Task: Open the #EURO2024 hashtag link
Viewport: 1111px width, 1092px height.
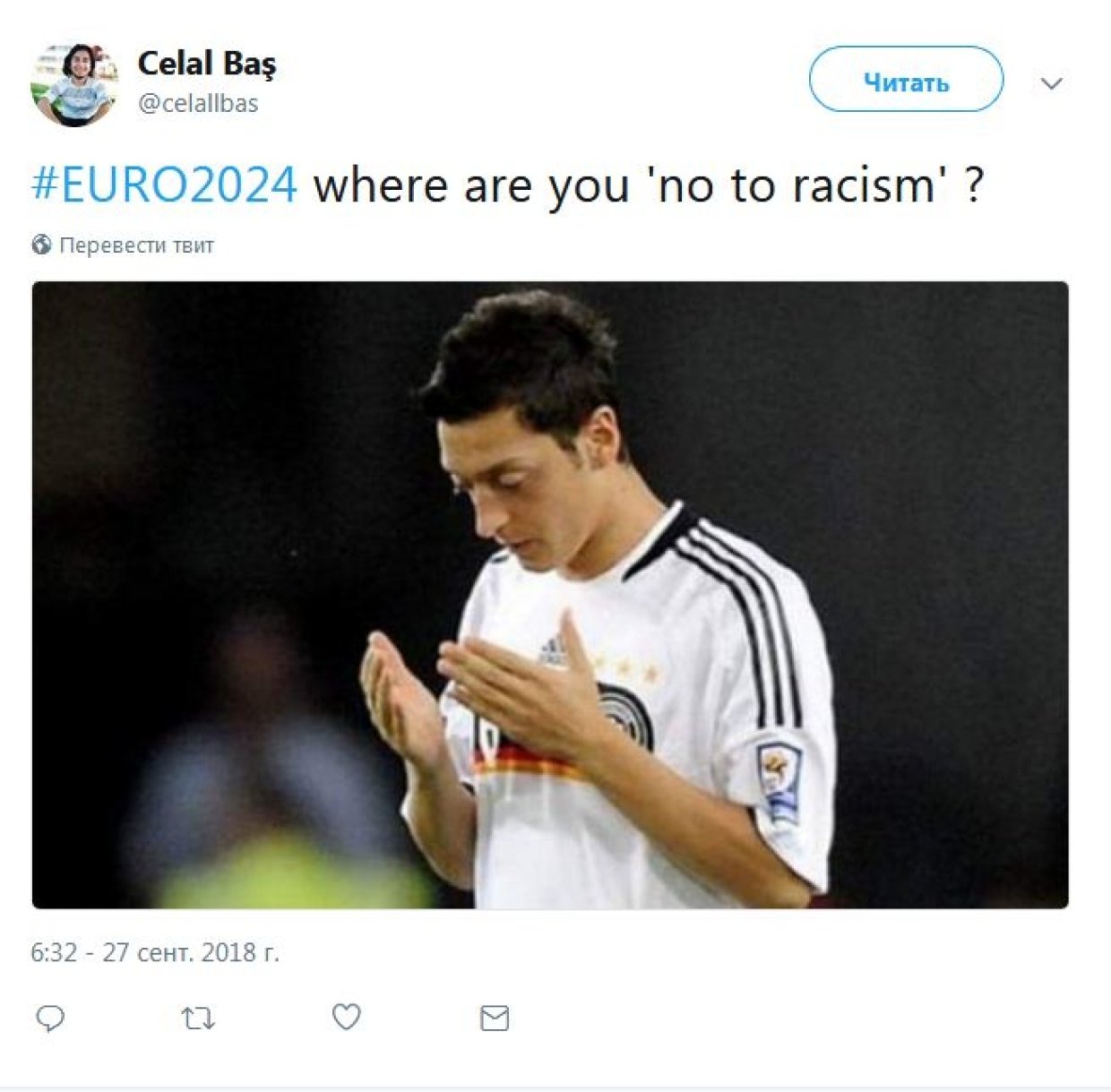Action: point(164,185)
